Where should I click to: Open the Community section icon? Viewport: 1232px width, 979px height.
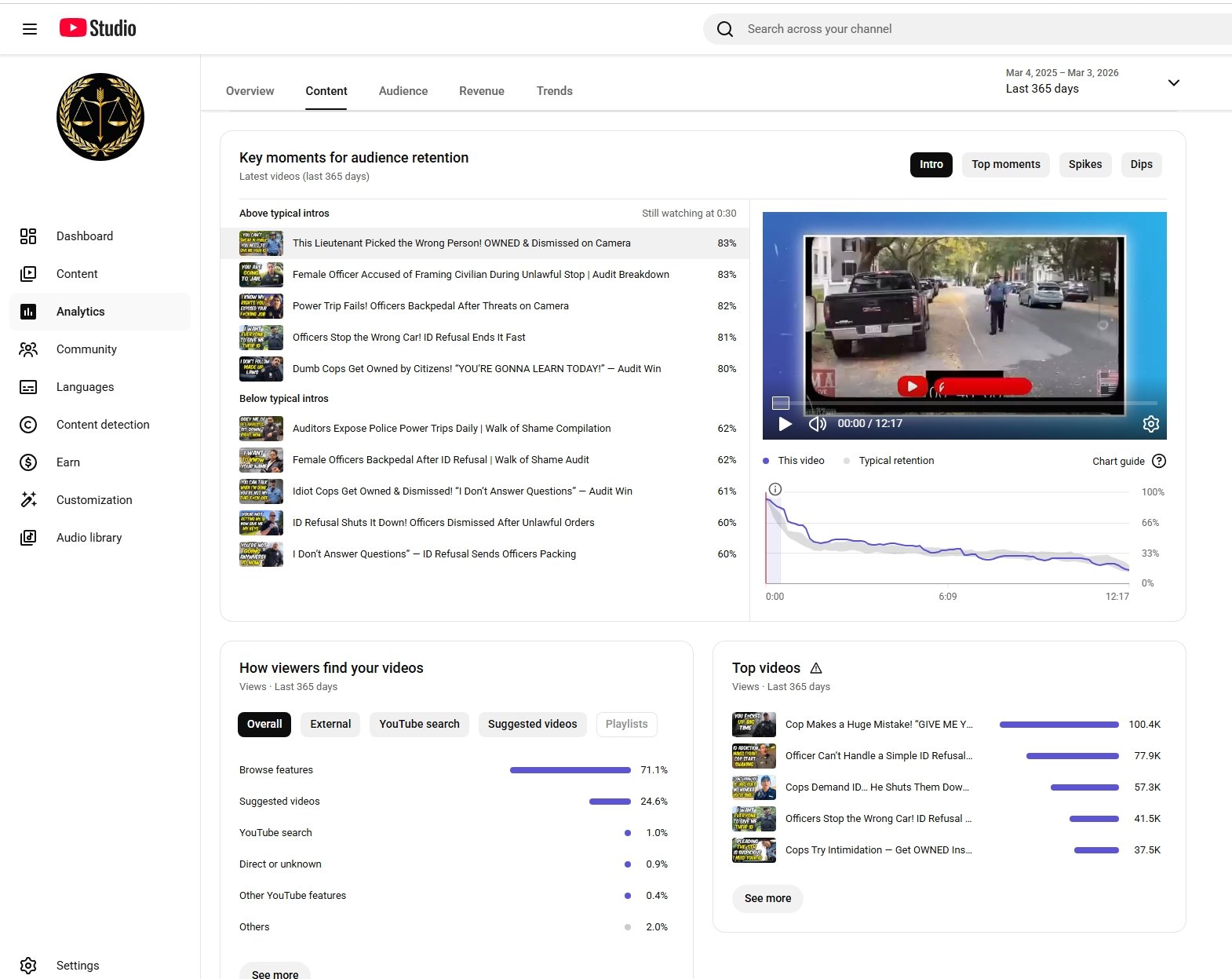click(x=28, y=349)
